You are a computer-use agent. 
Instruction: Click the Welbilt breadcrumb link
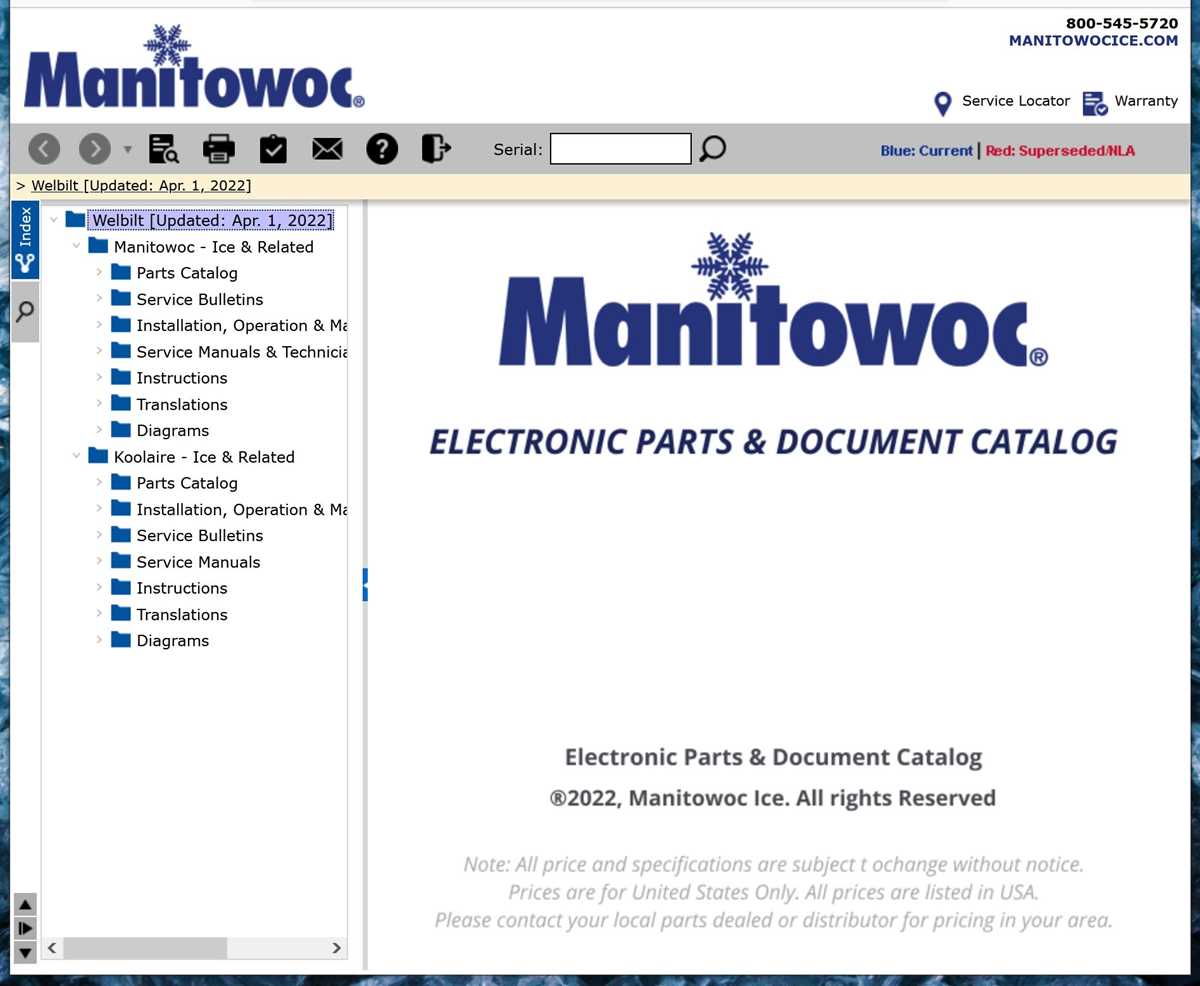(x=141, y=186)
